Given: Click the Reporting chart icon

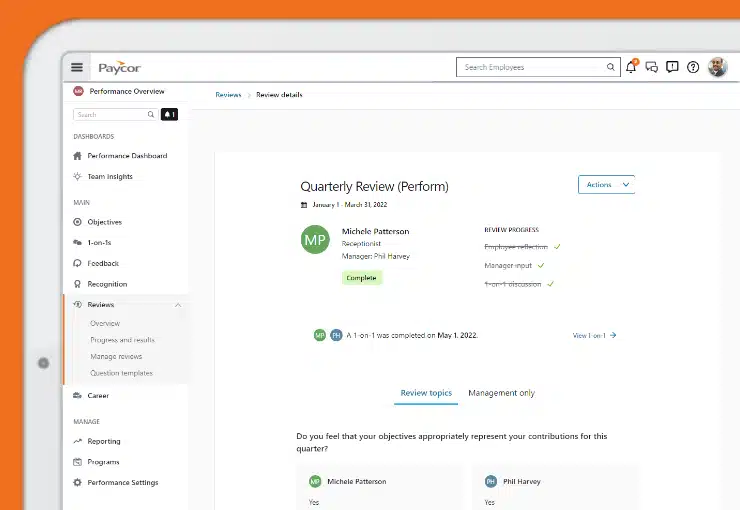Looking at the screenshot, I should click(x=77, y=441).
